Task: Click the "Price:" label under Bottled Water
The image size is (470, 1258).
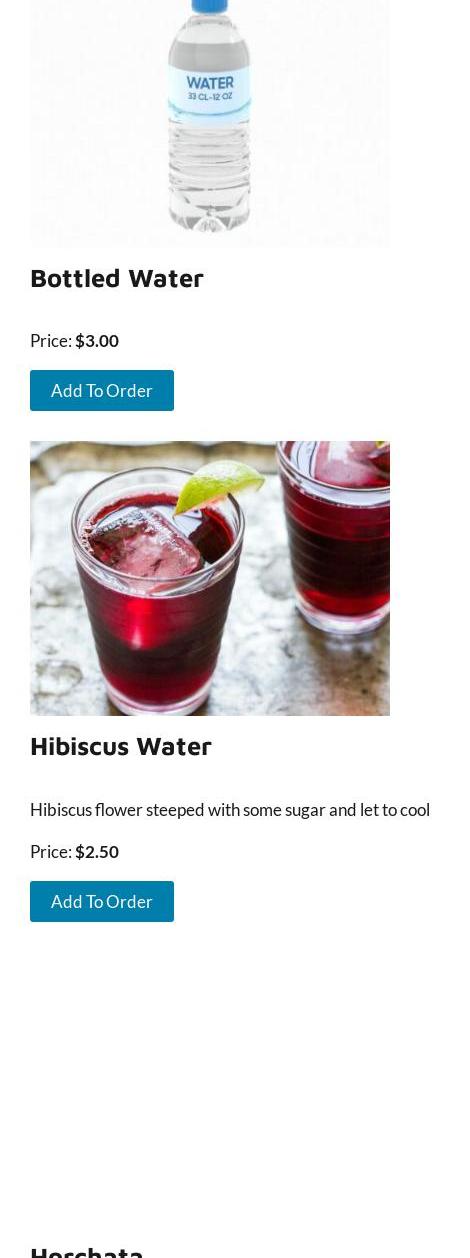Action: [x=51, y=341]
